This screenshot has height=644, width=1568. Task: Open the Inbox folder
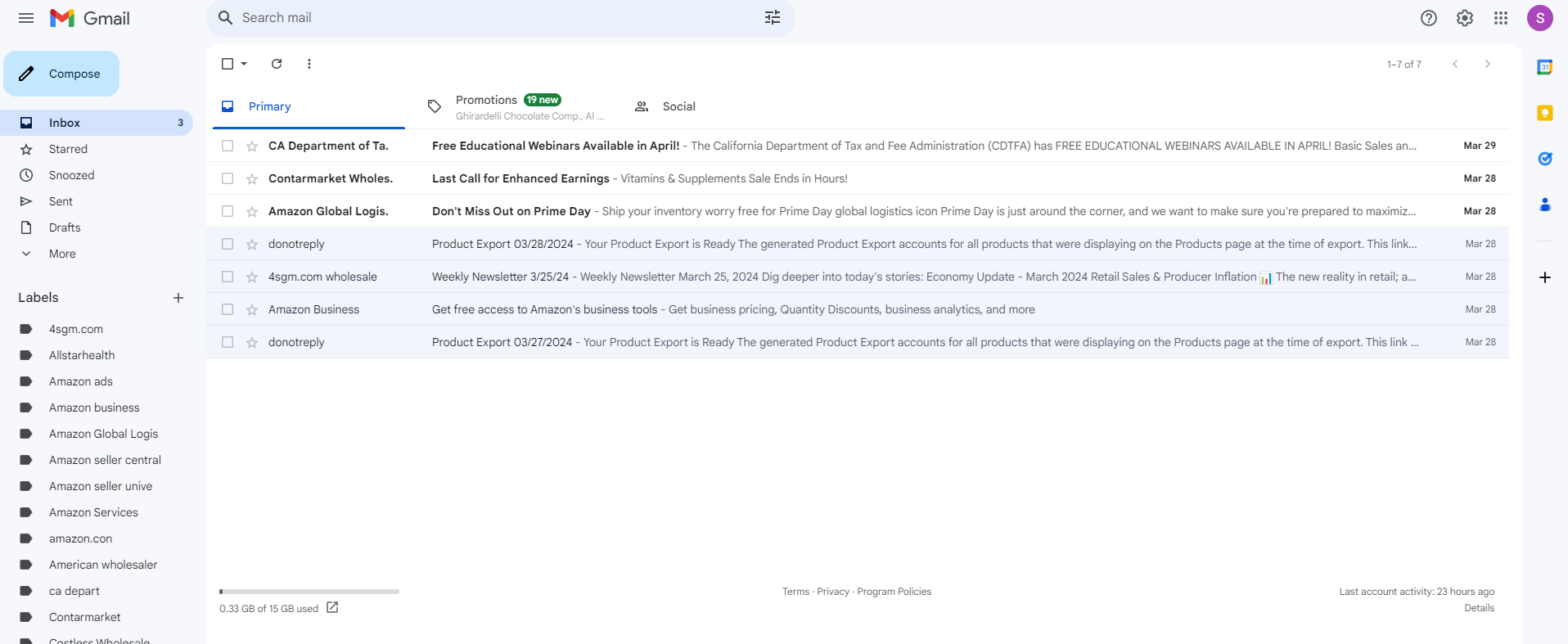(x=97, y=123)
